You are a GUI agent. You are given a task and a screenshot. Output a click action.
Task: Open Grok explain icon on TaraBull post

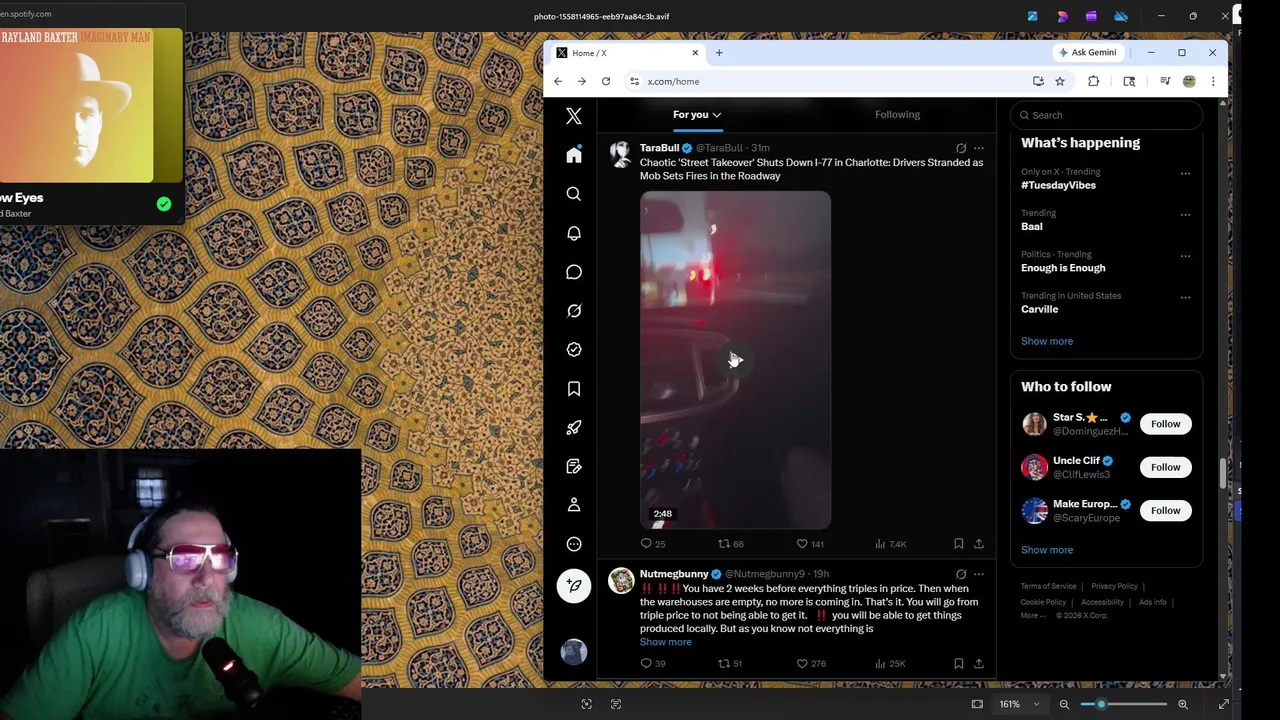tap(961, 148)
